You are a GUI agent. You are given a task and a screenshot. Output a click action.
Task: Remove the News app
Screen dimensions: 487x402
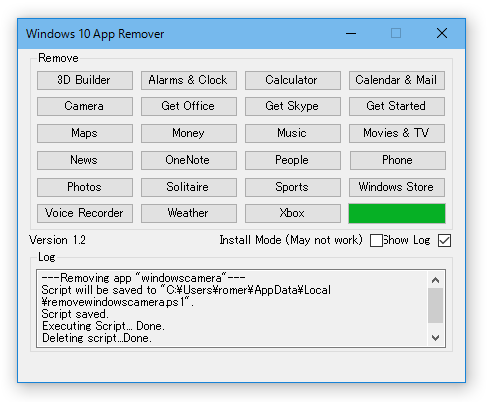coord(85,160)
